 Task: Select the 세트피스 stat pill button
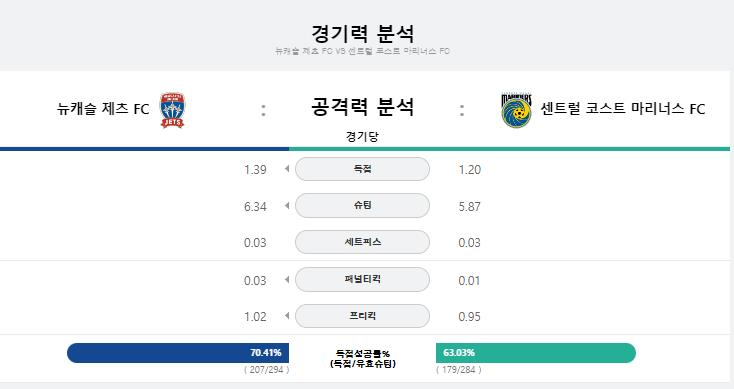(362, 242)
